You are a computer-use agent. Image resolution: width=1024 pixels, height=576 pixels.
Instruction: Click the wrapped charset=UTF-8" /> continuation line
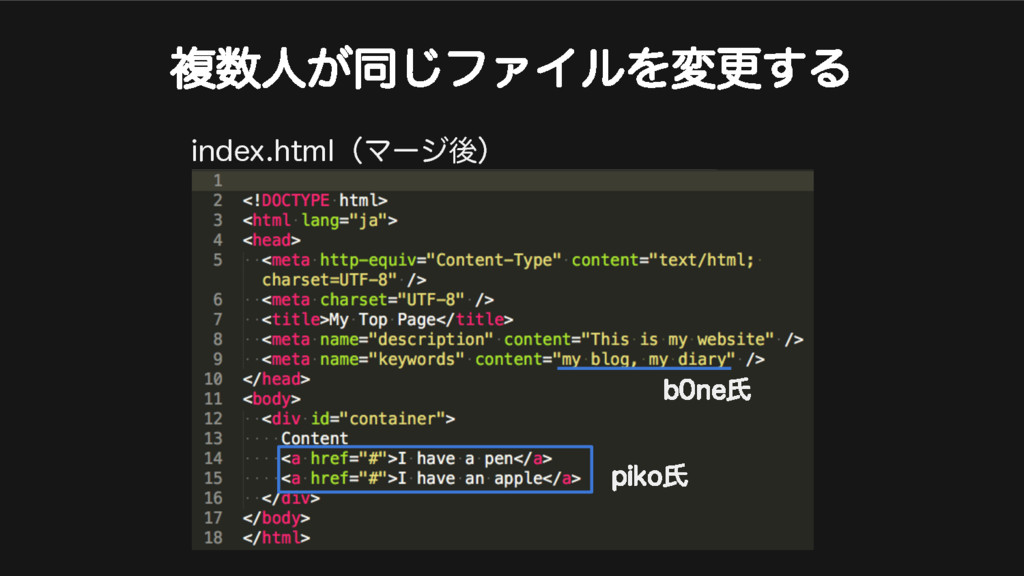pyautogui.click(x=344, y=280)
